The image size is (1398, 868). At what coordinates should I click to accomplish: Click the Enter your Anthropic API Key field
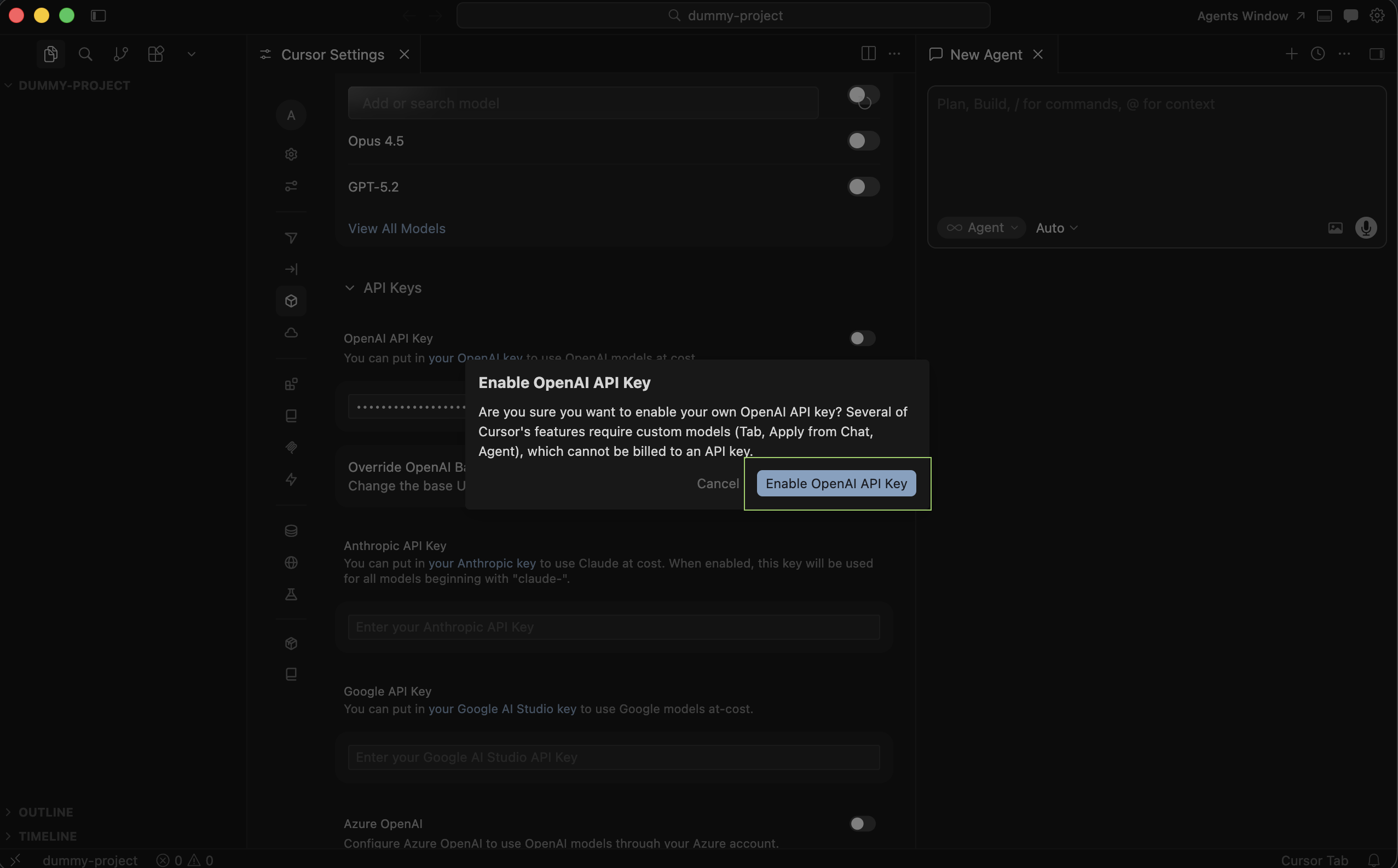(613, 627)
